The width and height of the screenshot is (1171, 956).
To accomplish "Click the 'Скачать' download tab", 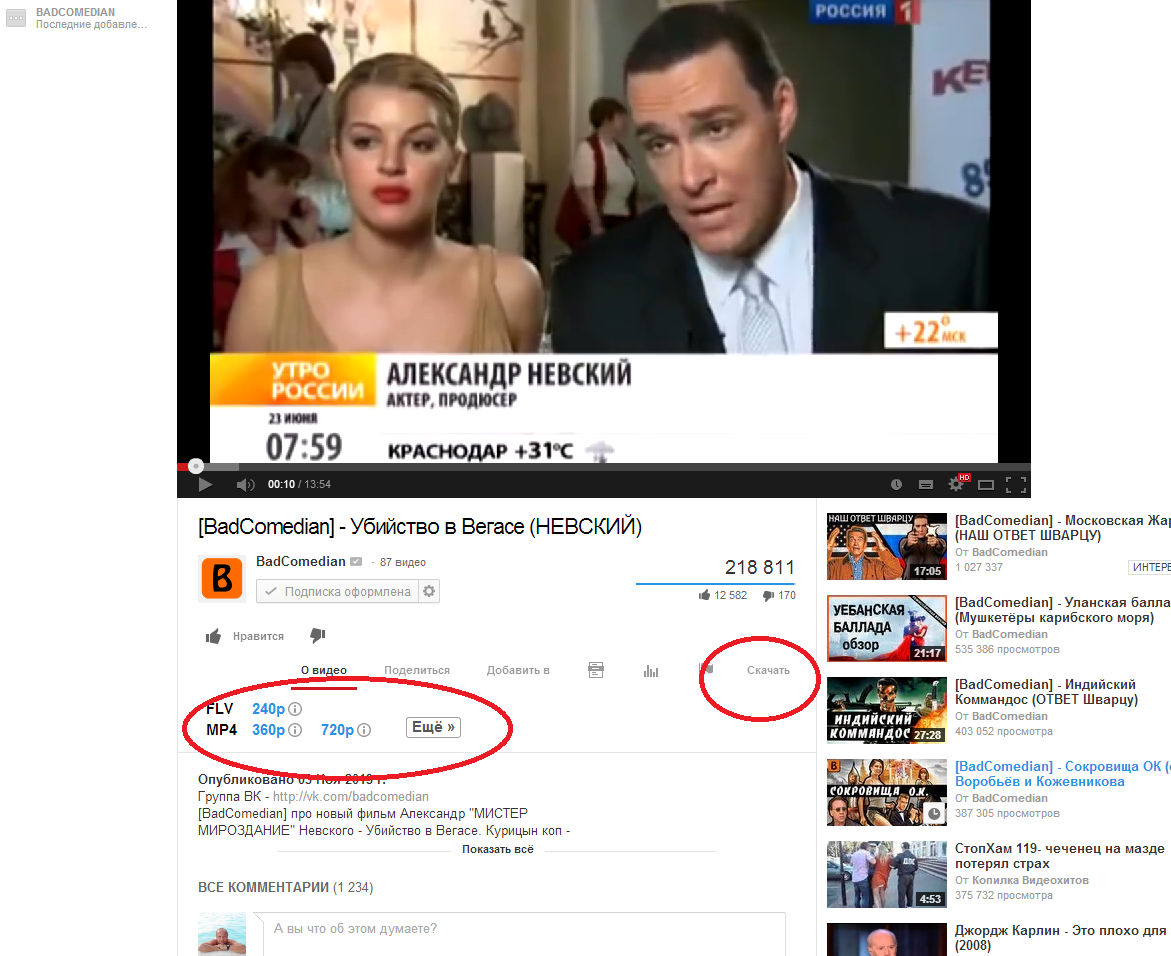I will 768,670.
